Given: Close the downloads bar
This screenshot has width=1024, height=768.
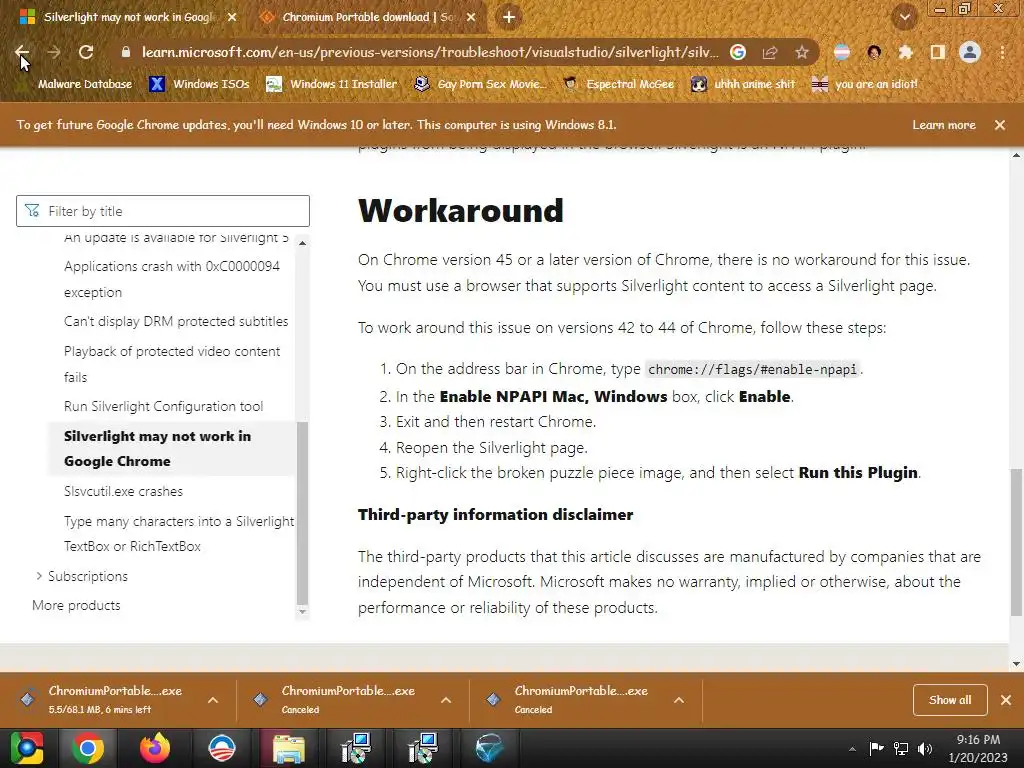Looking at the screenshot, I should pyautogui.click(x=1006, y=700).
